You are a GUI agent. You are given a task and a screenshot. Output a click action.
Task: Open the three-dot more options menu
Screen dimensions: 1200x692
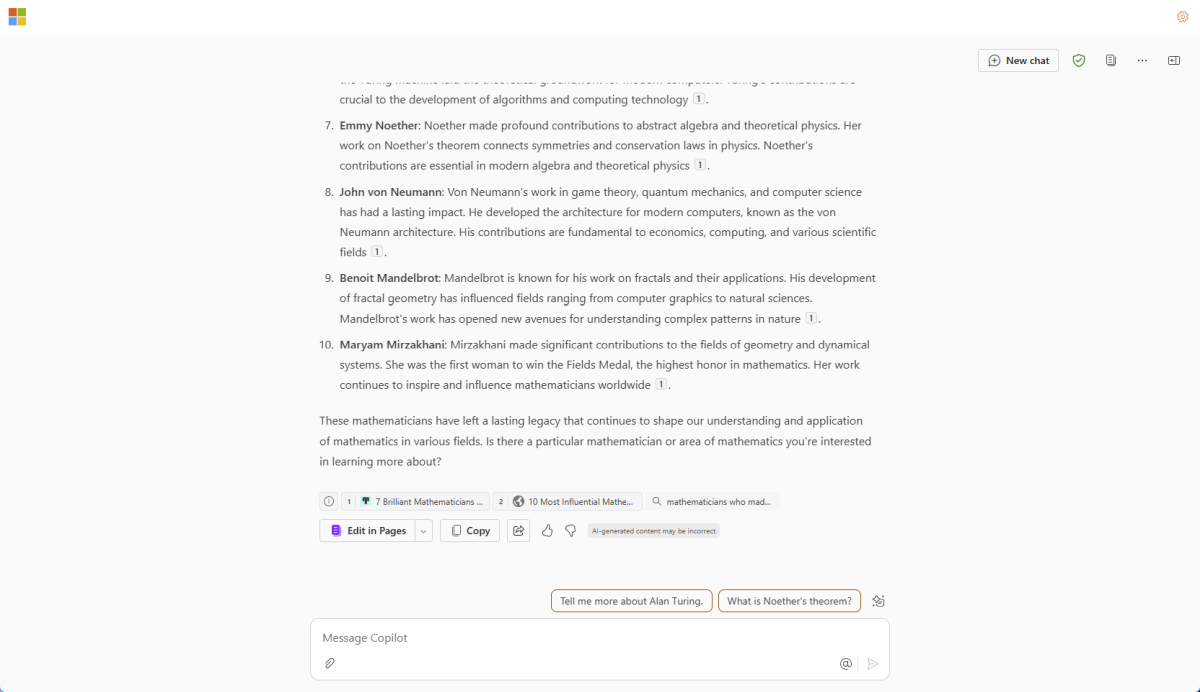(1142, 61)
